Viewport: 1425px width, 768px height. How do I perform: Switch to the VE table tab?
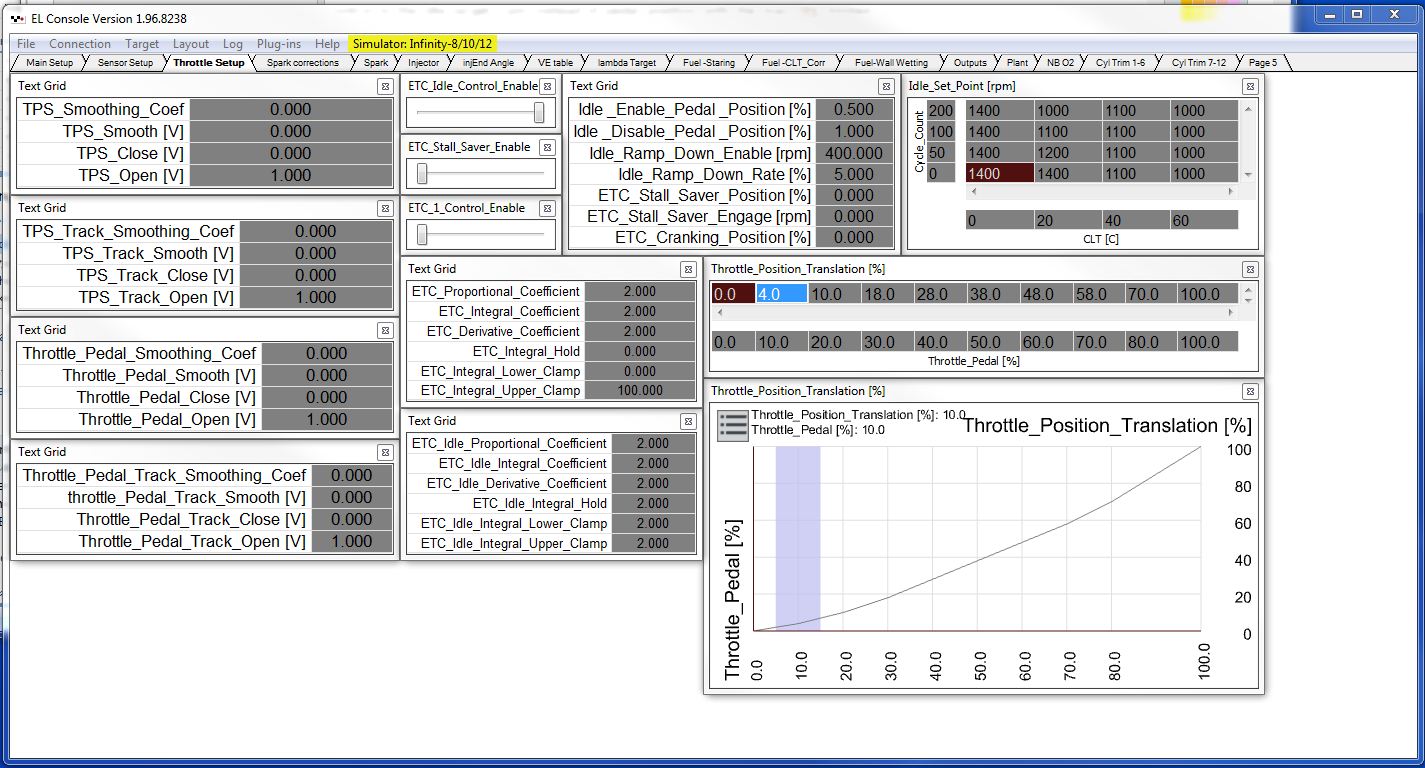(555, 63)
